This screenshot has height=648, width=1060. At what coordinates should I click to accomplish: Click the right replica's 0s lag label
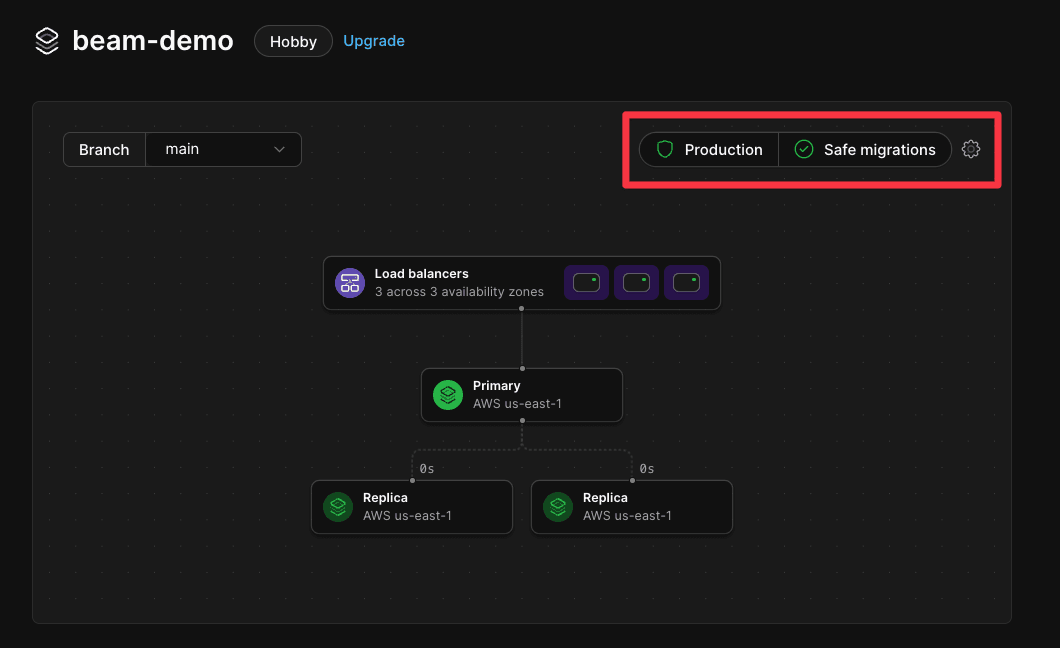pos(647,469)
